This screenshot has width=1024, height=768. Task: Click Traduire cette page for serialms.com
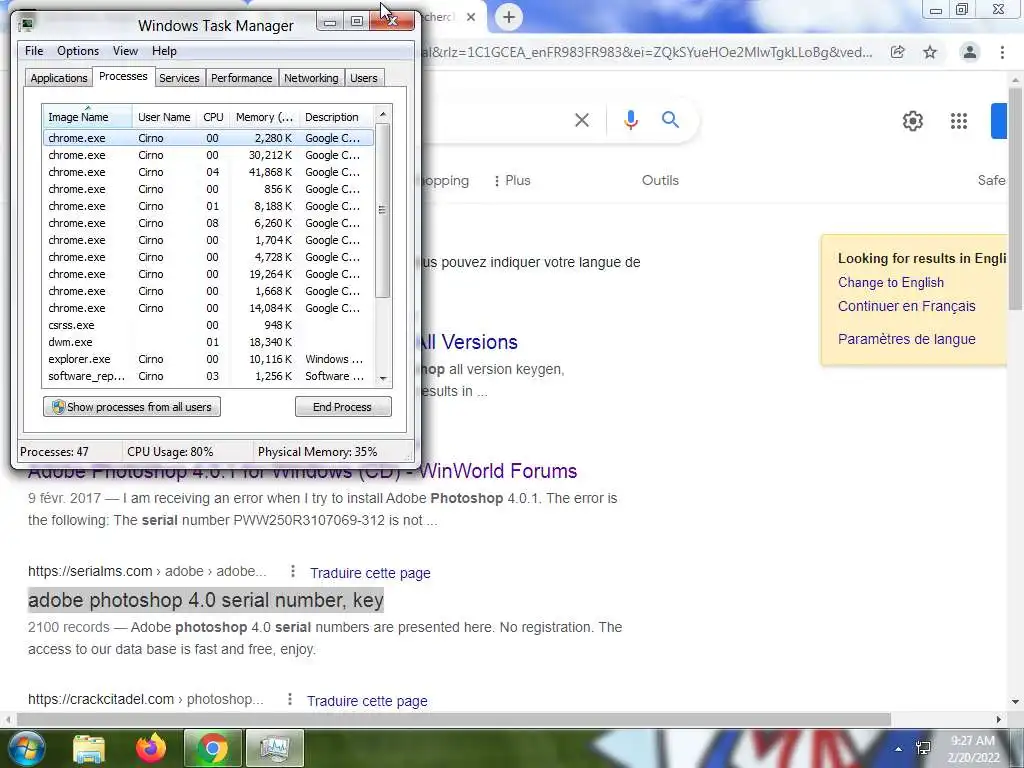(x=370, y=573)
